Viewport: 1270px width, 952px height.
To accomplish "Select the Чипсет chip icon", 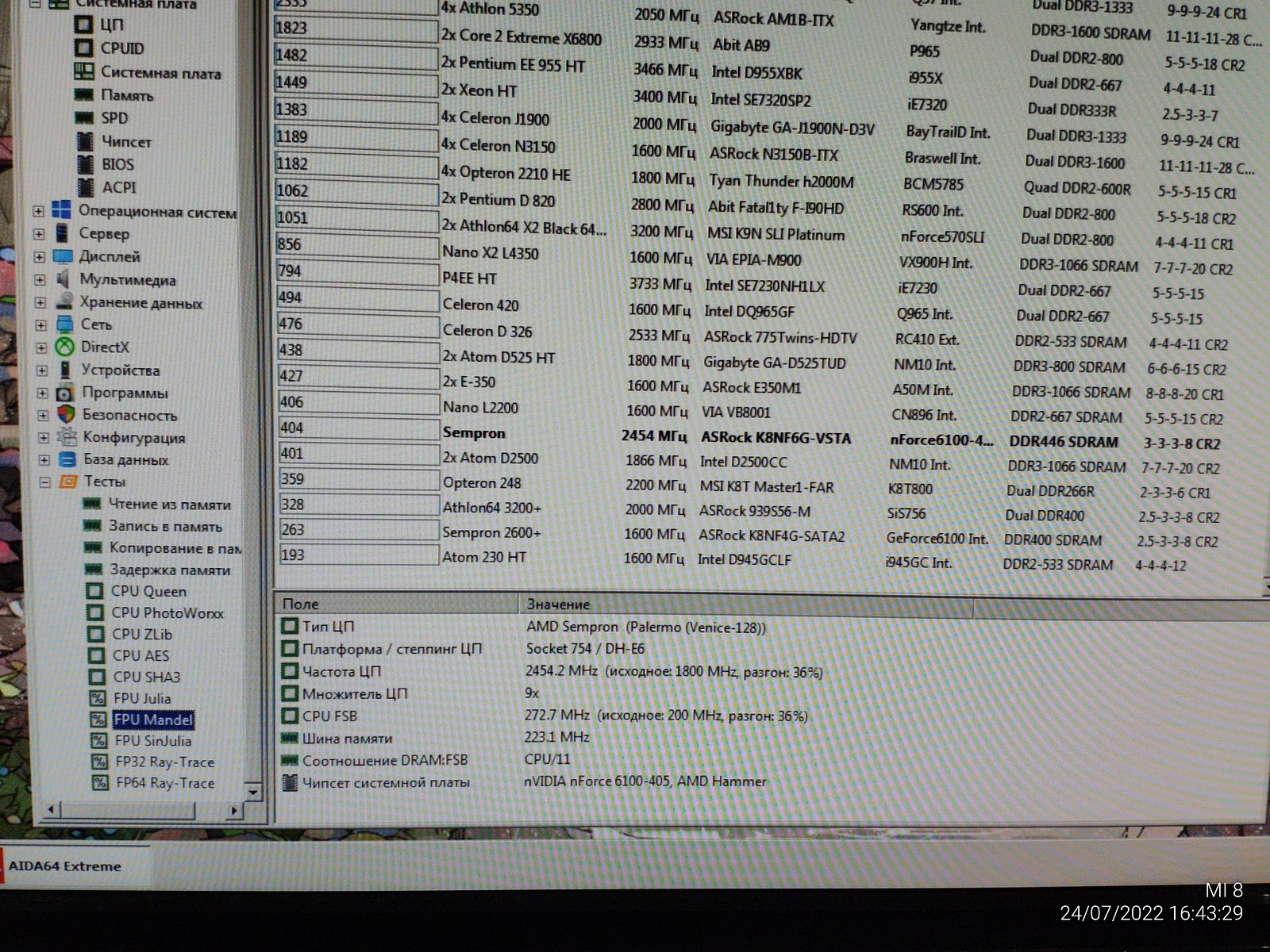I will tap(85, 142).
